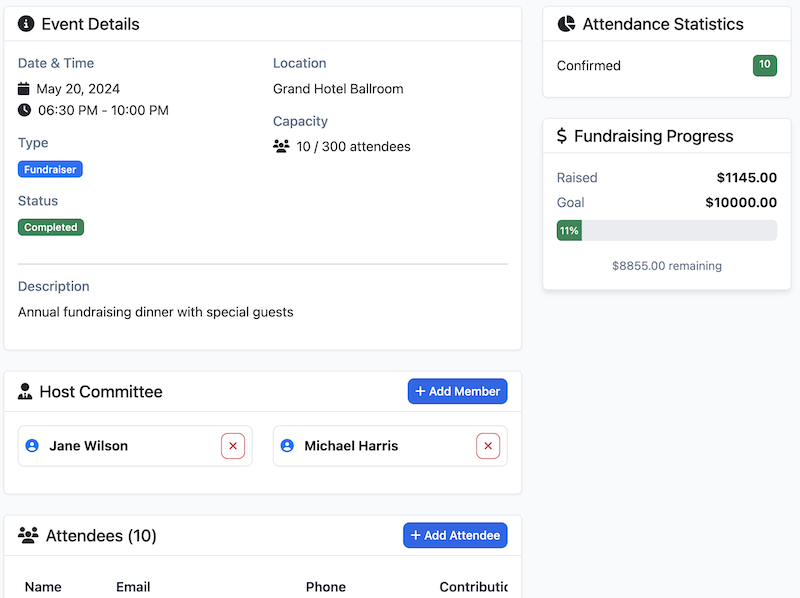The image size is (800, 598).
Task: Click the people icon beside Attendees (10)
Action: click(x=28, y=535)
